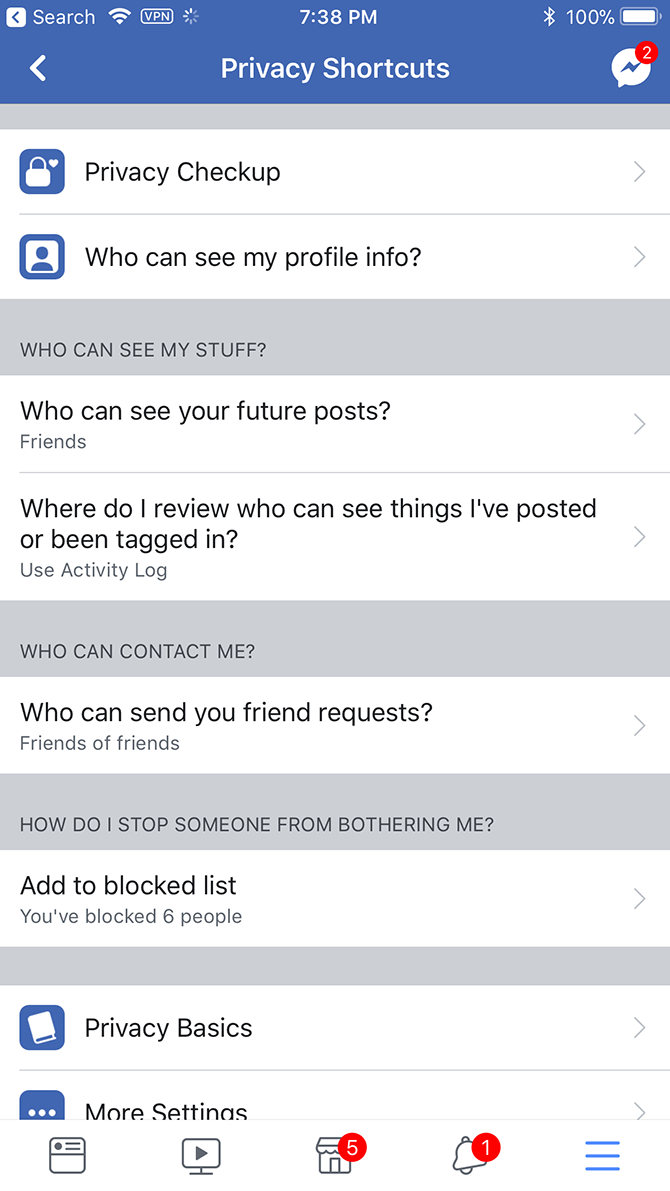The height and width of the screenshot is (1191, 670).
Task: Expand Privacy Checkup chevron
Action: 640,172
